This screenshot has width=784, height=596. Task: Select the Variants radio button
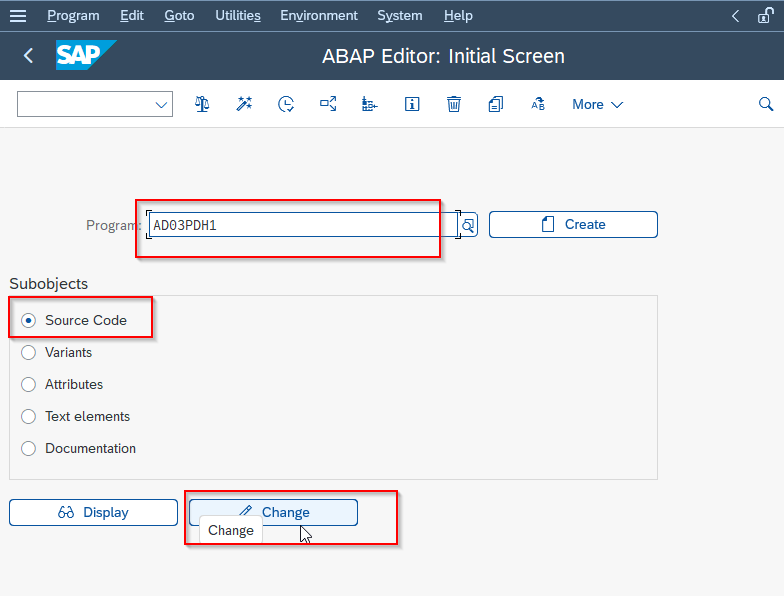click(28, 352)
